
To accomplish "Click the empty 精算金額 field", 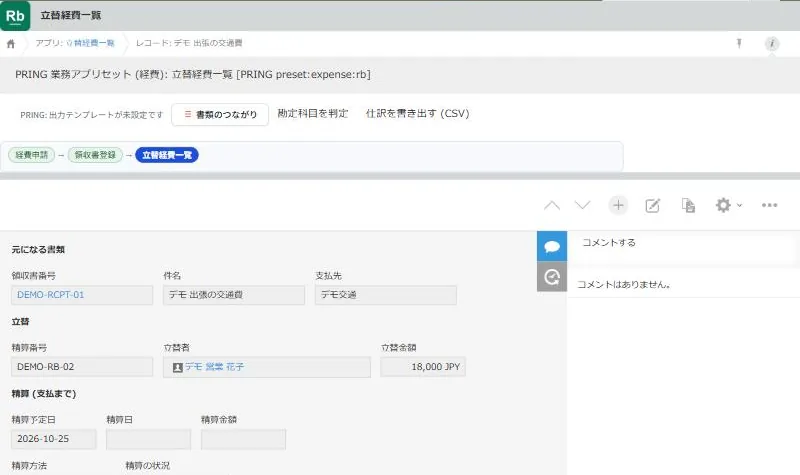I will [x=243, y=439].
